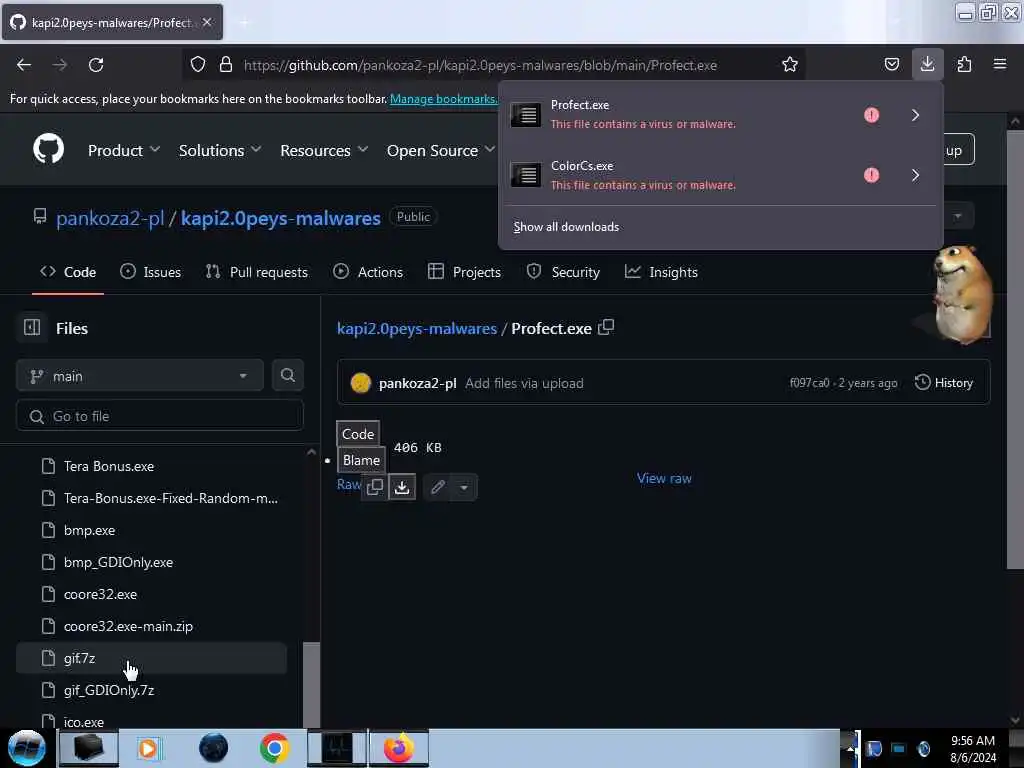Open the kapi2.0peys-malwares repository title link

(281, 218)
